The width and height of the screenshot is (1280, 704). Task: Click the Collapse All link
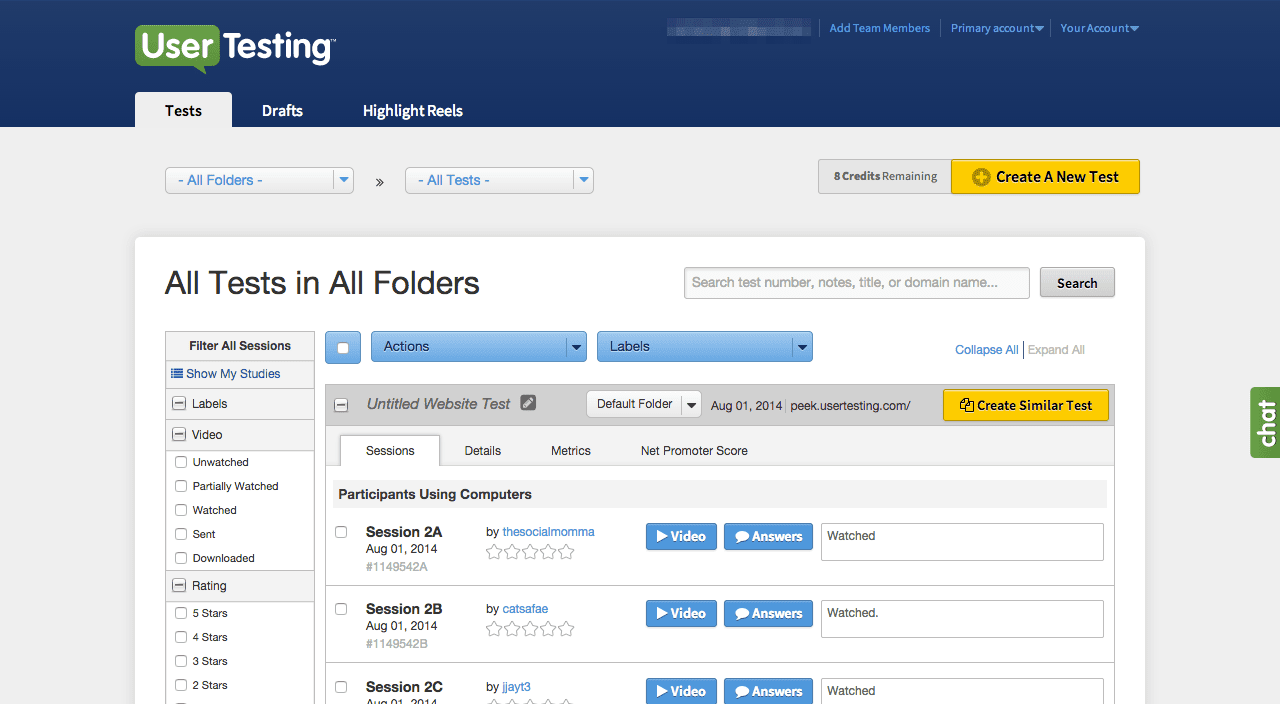tap(986, 349)
